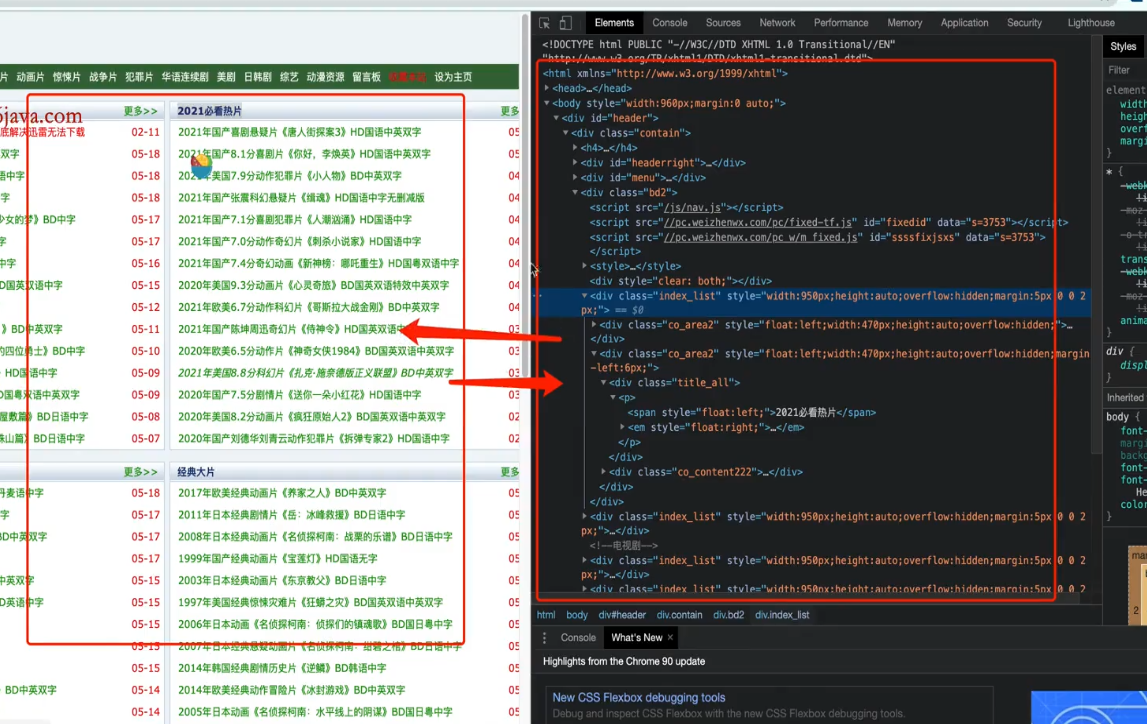Click the div#header breadcrumb item
This screenshot has height=724, width=1147.
point(623,615)
